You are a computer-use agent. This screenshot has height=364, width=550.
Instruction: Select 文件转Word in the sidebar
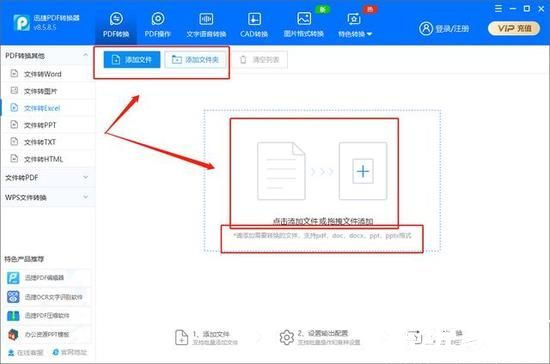[x=48, y=74]
